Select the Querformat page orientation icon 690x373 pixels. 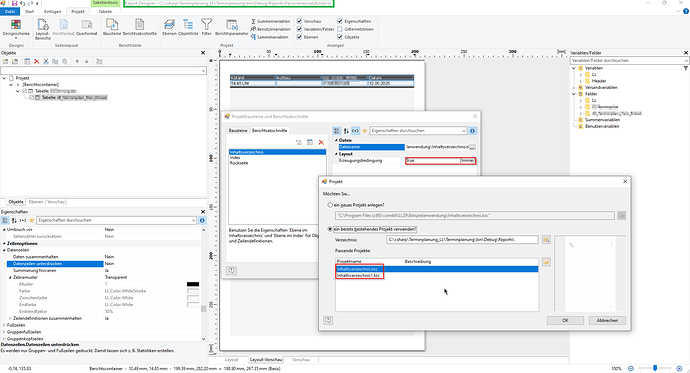87,27
